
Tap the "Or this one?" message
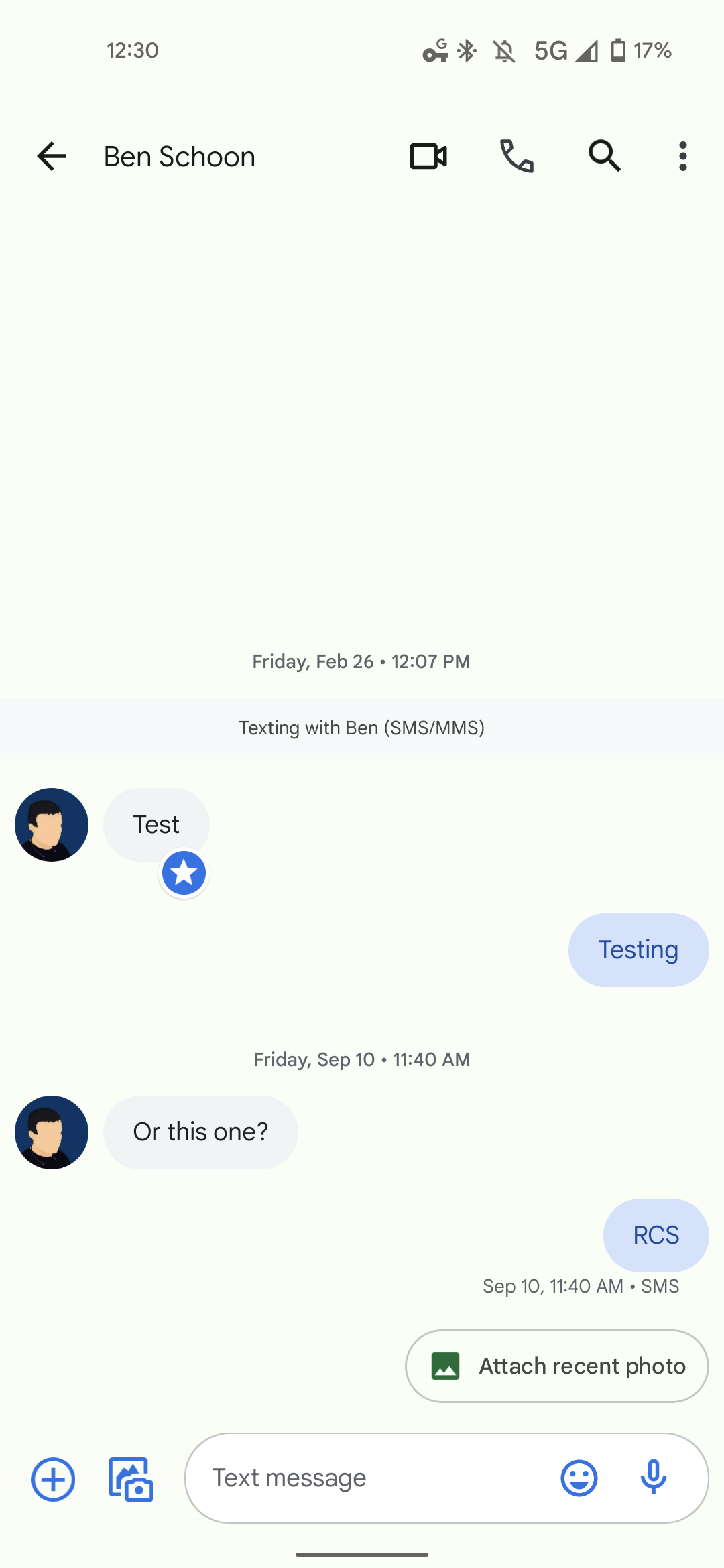point(200,1132)
